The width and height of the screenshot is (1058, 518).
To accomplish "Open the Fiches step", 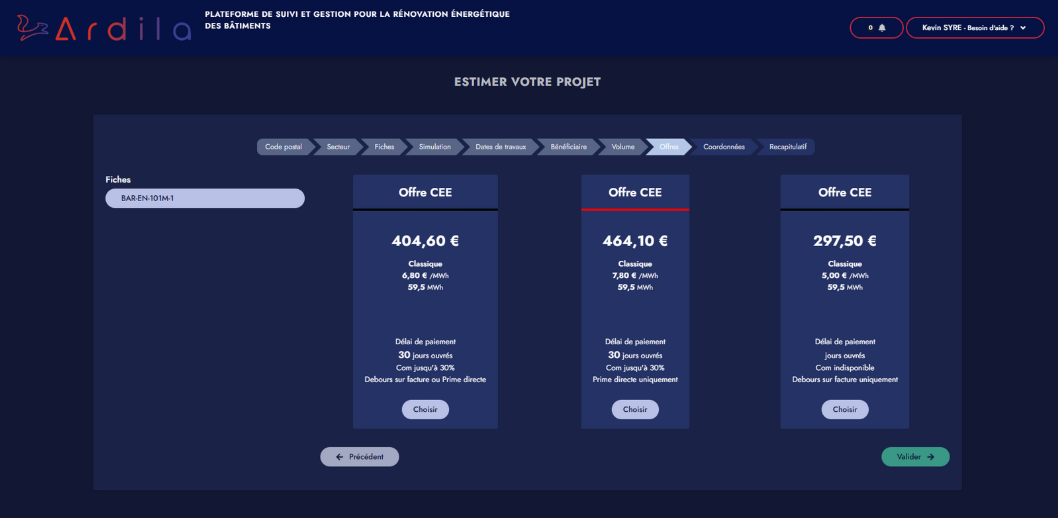I will (x=384, y=147).
